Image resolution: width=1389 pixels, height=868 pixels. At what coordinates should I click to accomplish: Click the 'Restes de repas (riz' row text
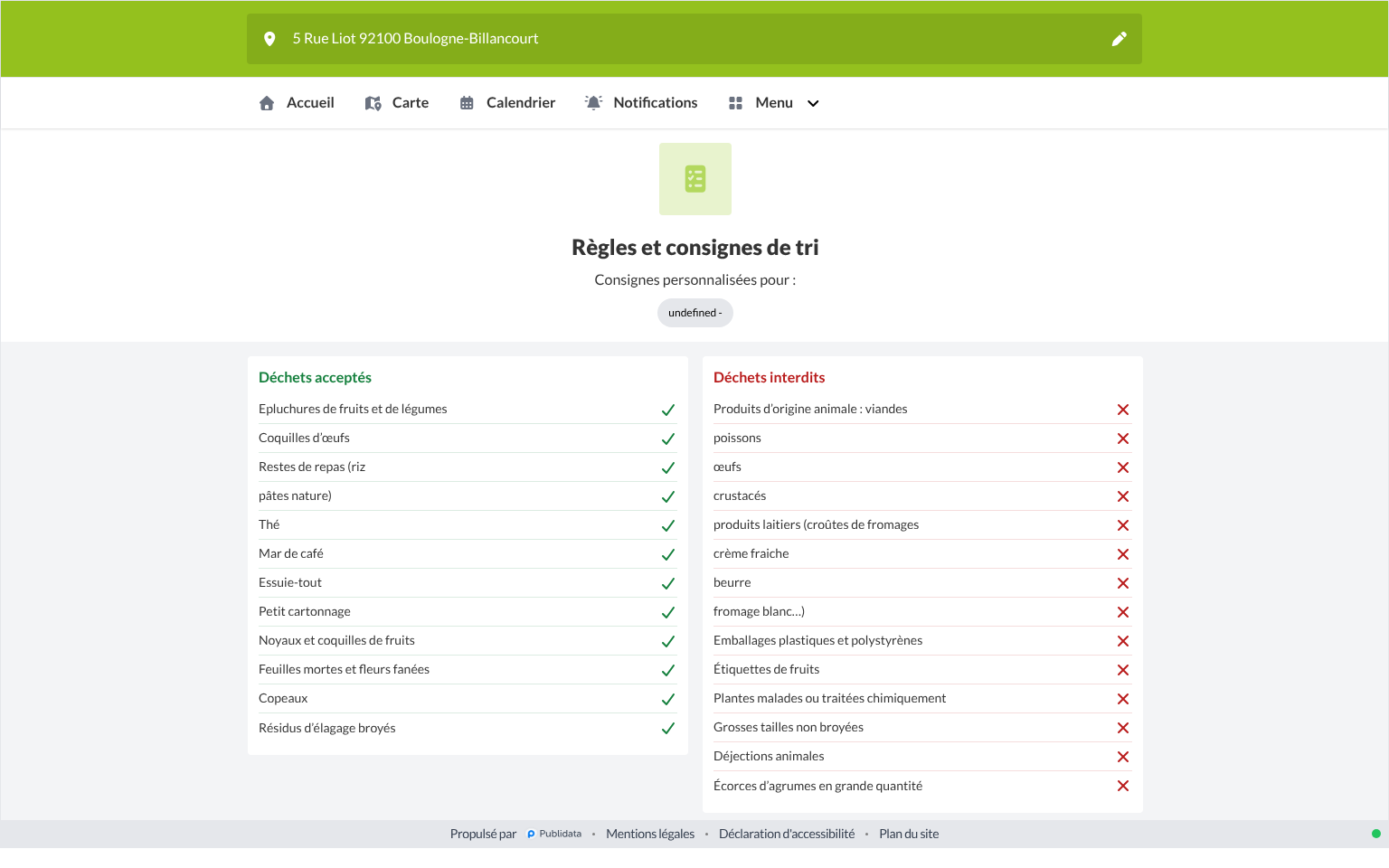click(x=312, y=467)
